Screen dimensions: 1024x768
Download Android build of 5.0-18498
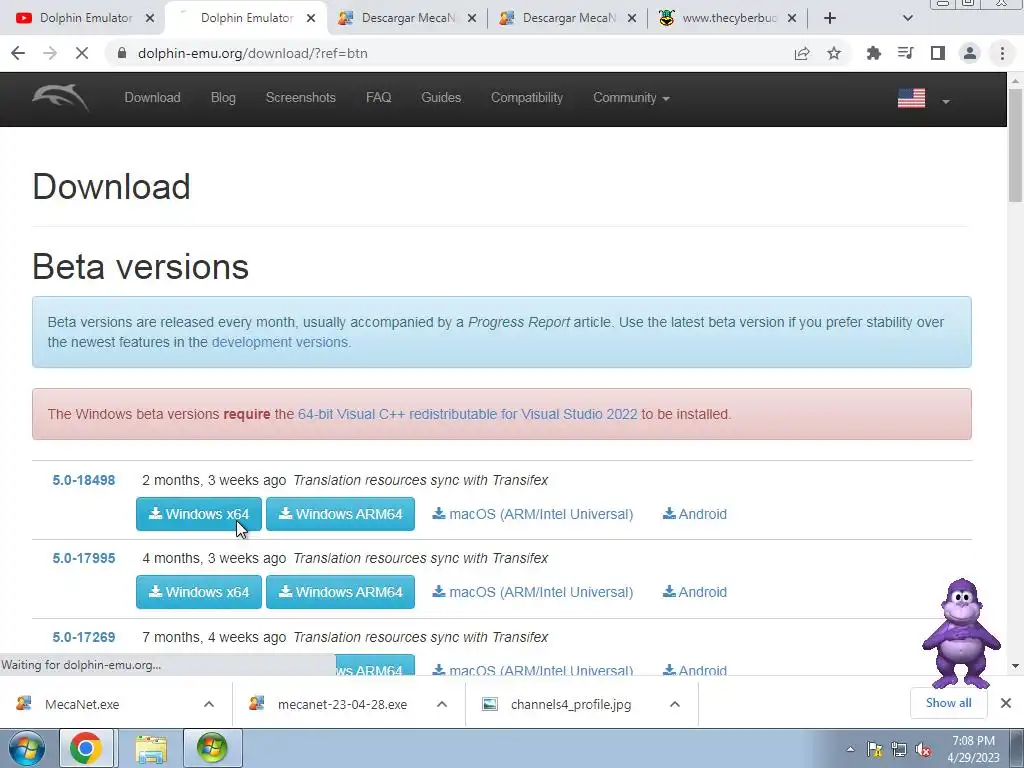[694, 514]
